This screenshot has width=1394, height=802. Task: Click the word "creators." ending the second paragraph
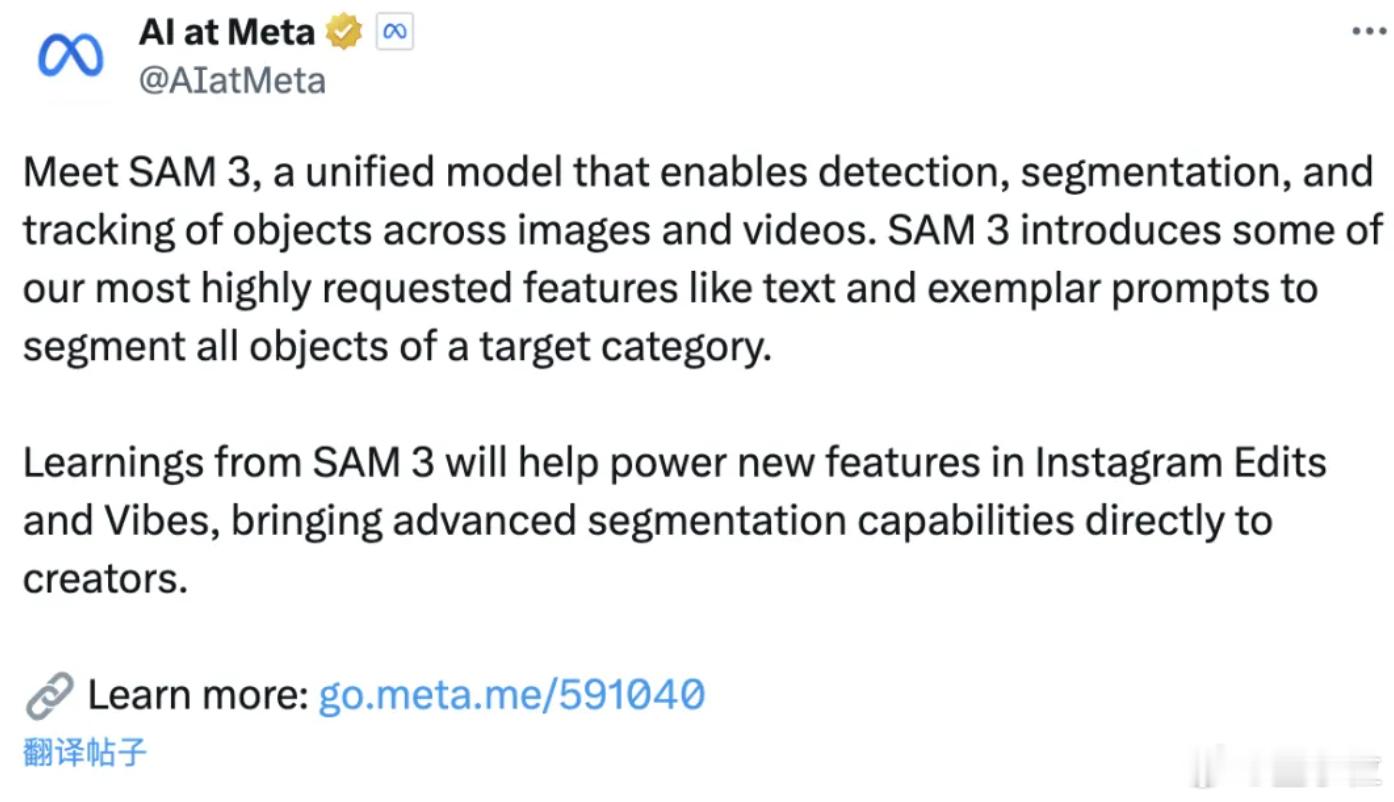pos(105,578)
